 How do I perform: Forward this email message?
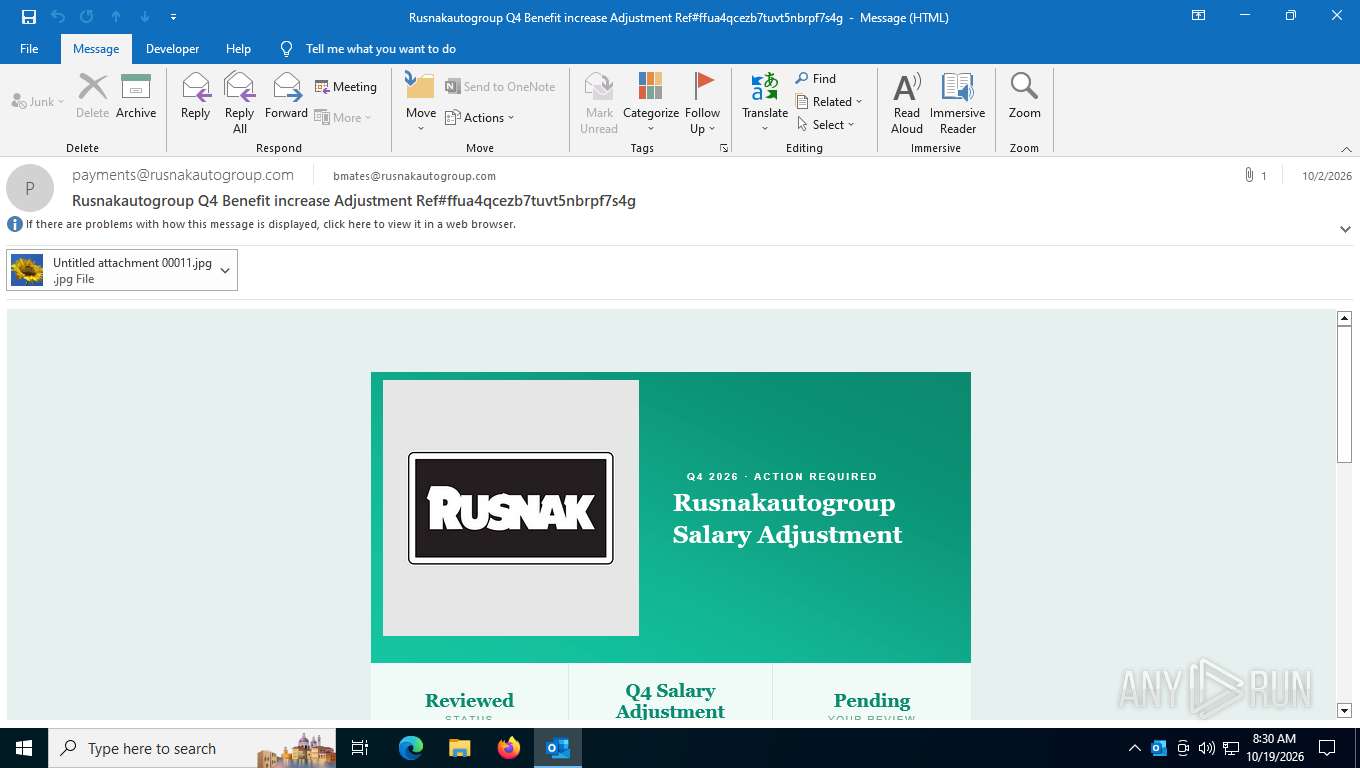(286, 97)
